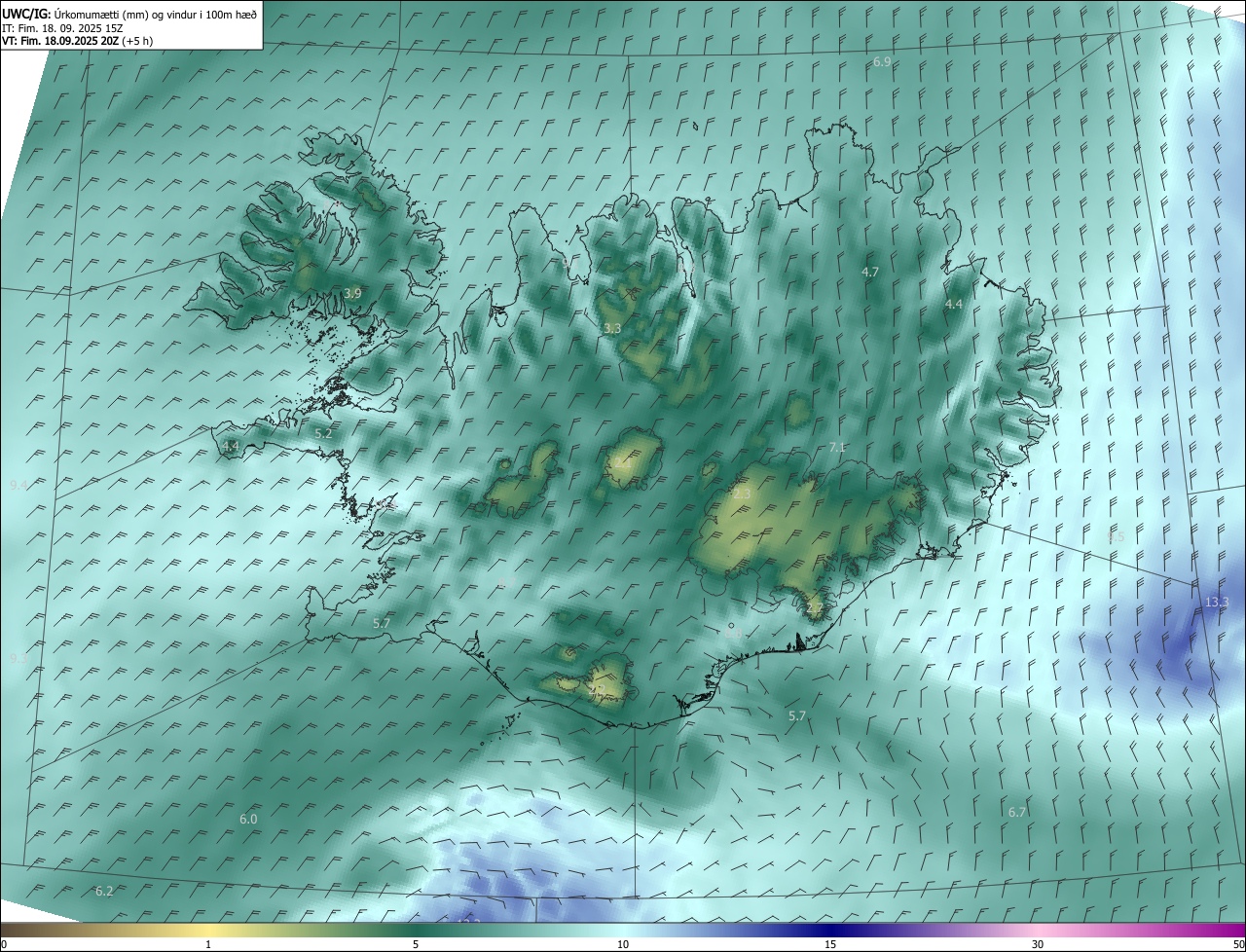Click the 30 tick on the color scale
The height and width of the screenshot is (952, 1246).
click(x=1038, y=944)
